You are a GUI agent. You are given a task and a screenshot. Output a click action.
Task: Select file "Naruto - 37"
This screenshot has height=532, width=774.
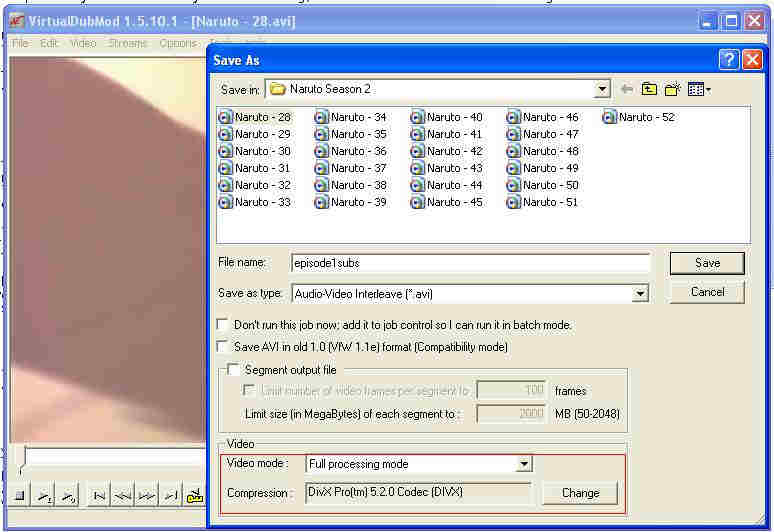pos(350,168)
